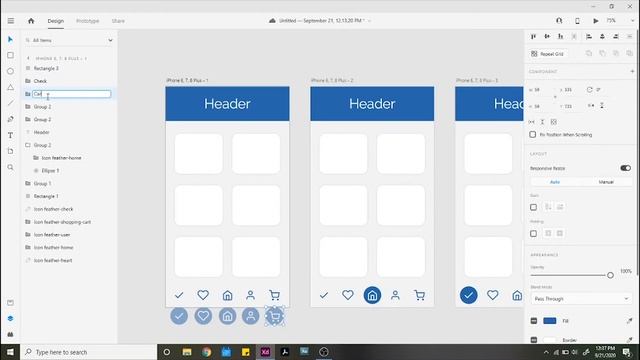Toggle the Border checkbox
Image resolution: width=640 pixels, height=360 pixels.
(x=534, y=340)
